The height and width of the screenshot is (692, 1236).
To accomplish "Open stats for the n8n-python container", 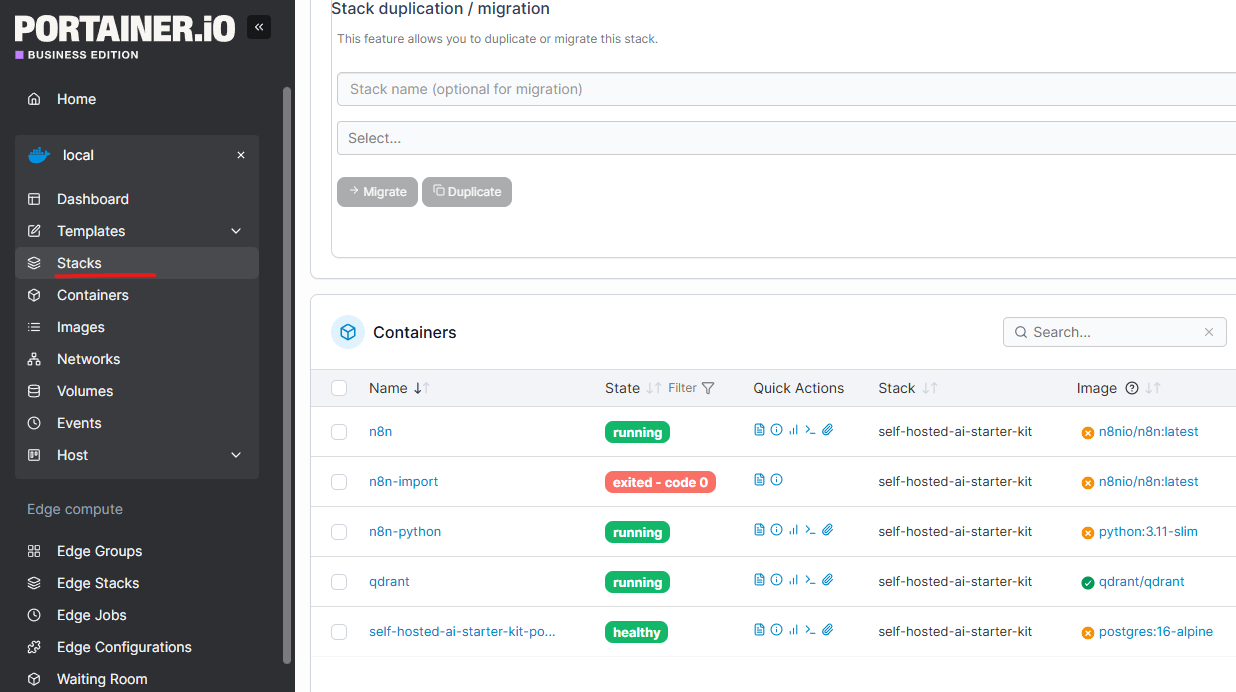I will 793,529.
